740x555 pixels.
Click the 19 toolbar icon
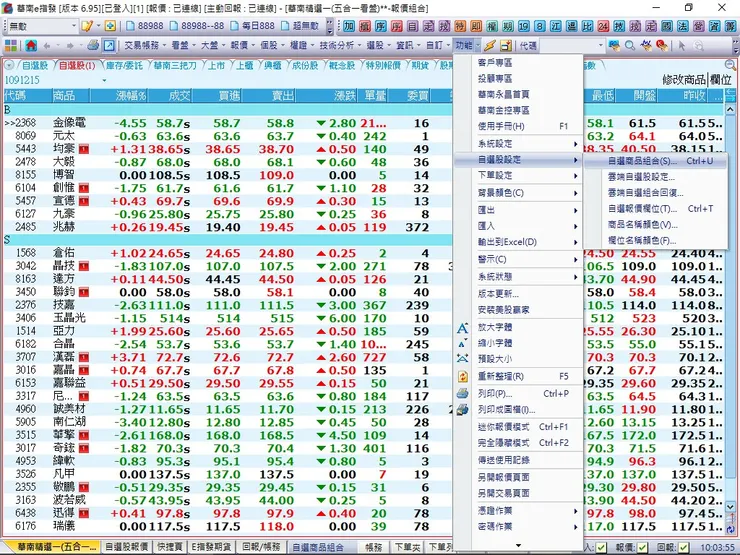tap(524, 26)
